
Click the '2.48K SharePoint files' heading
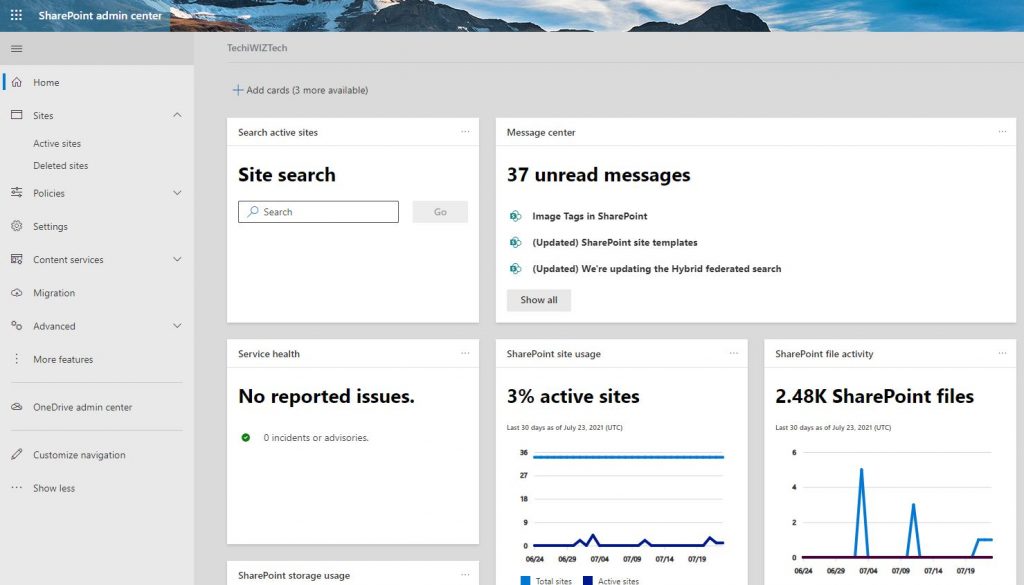point(874,396)
